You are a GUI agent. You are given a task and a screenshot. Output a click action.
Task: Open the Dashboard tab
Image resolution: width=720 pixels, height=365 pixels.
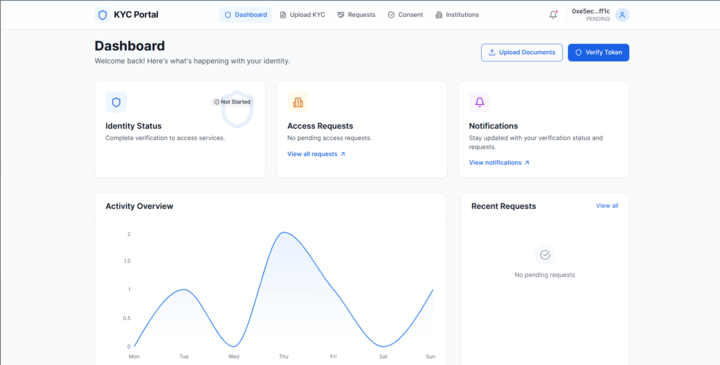(x=246, y=15)
